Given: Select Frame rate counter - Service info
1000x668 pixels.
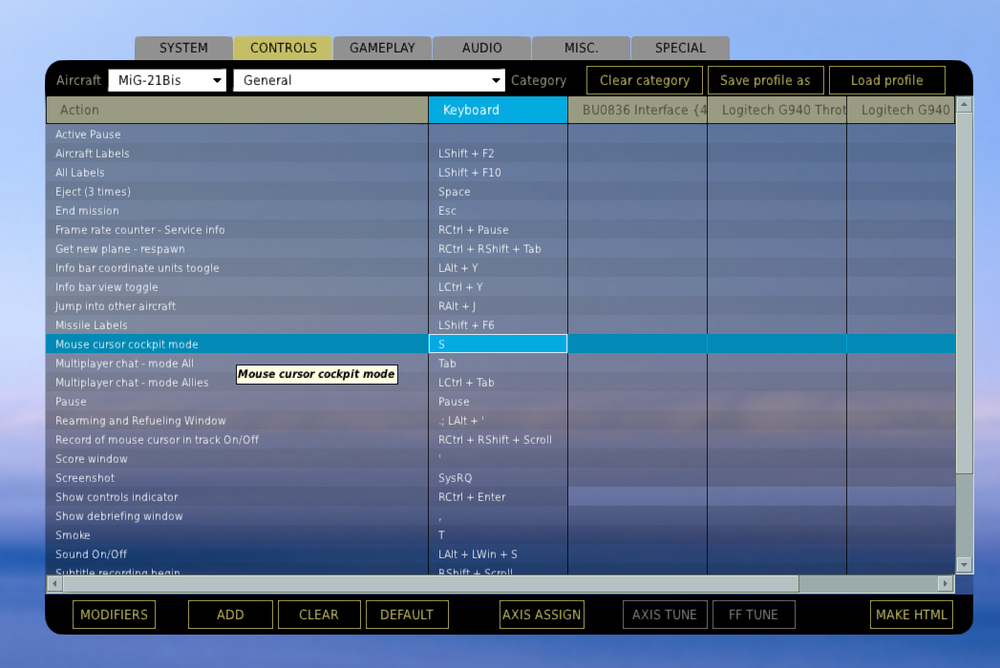Looking at the screenshot, I should pos(237,230).
